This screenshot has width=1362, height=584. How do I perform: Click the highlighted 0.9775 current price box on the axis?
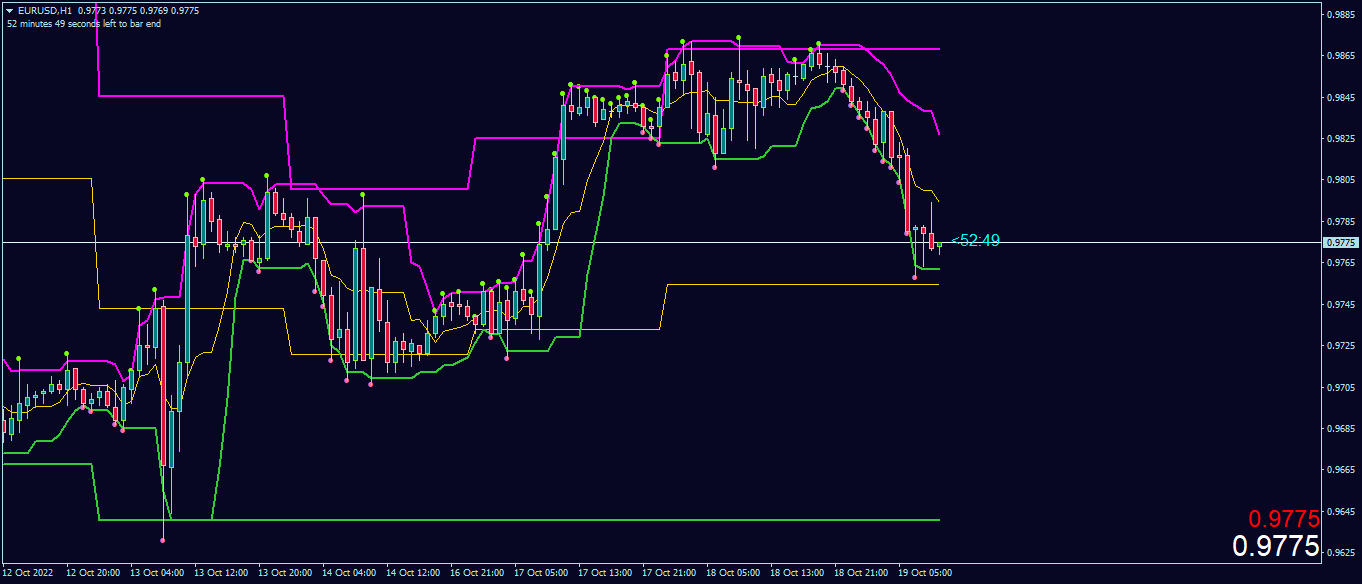[x=1340, y=242]
